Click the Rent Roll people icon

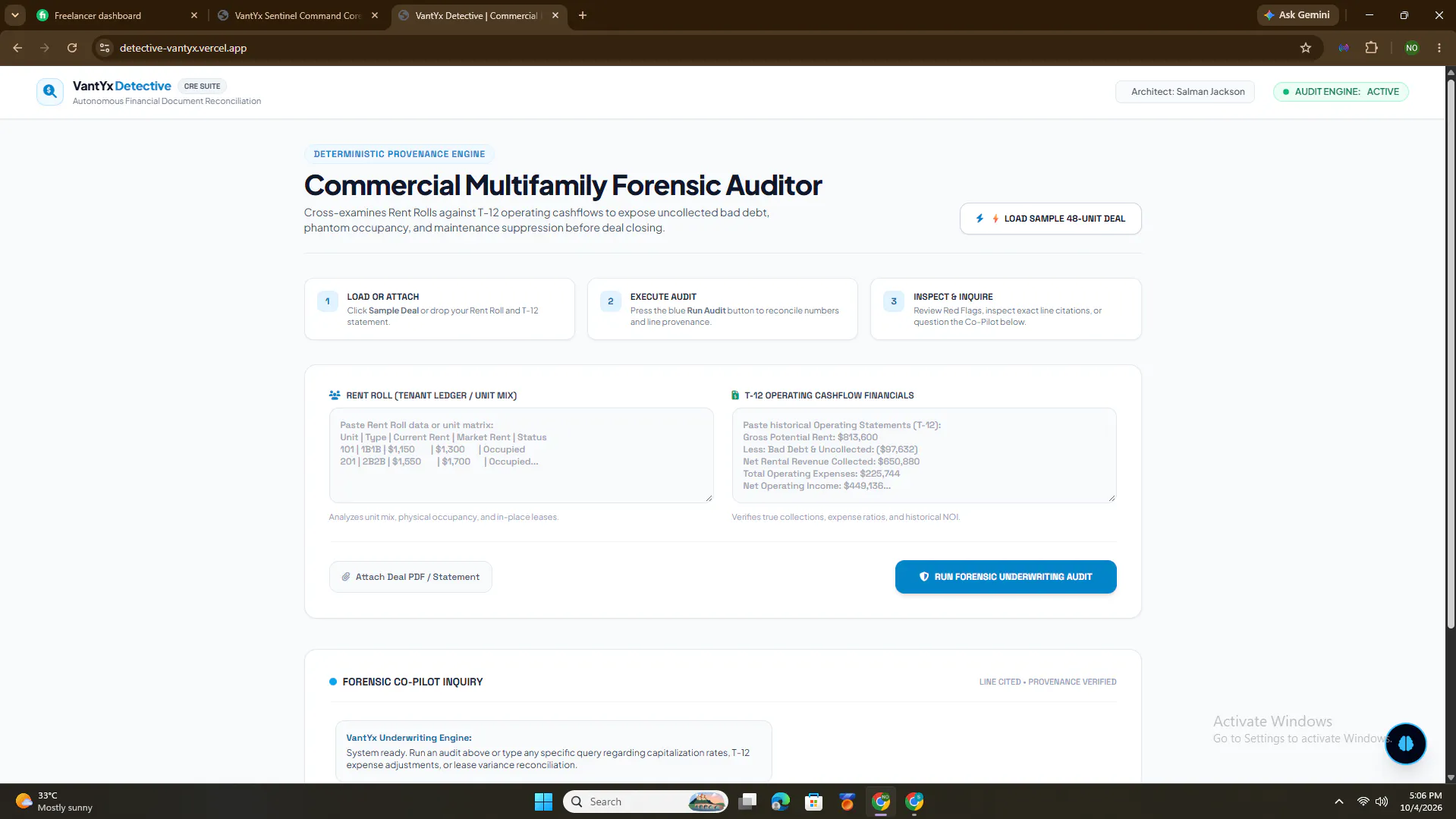(335, 395)
